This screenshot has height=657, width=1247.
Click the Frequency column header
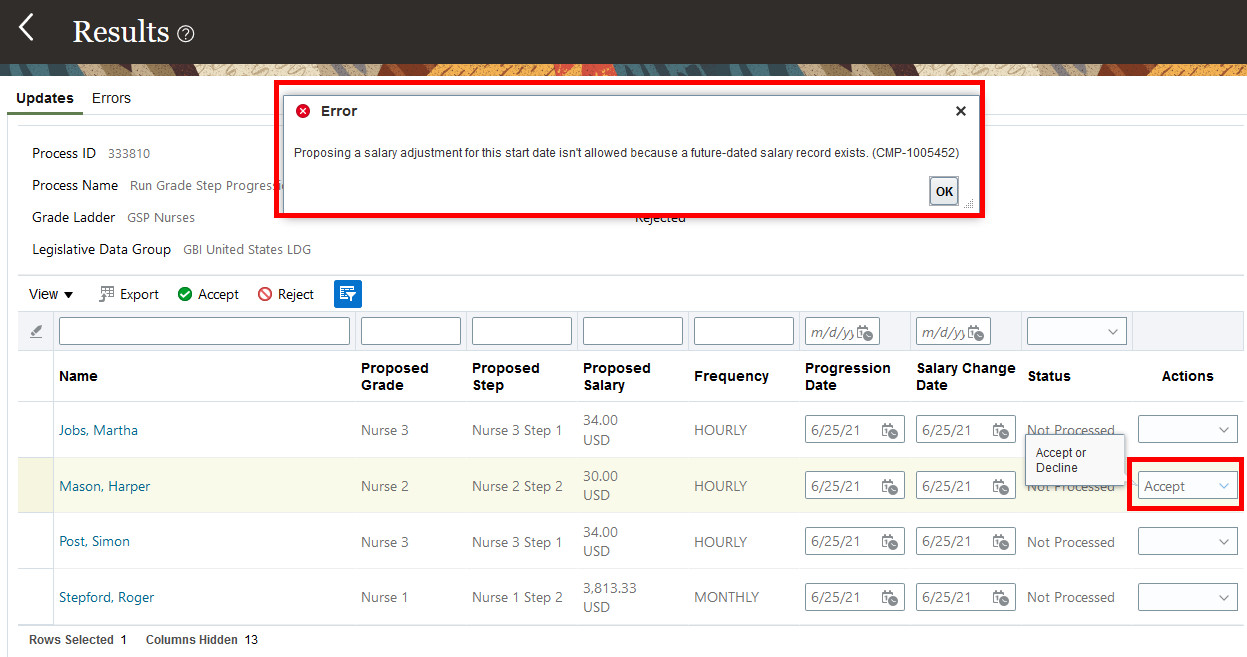coord(732,376)
